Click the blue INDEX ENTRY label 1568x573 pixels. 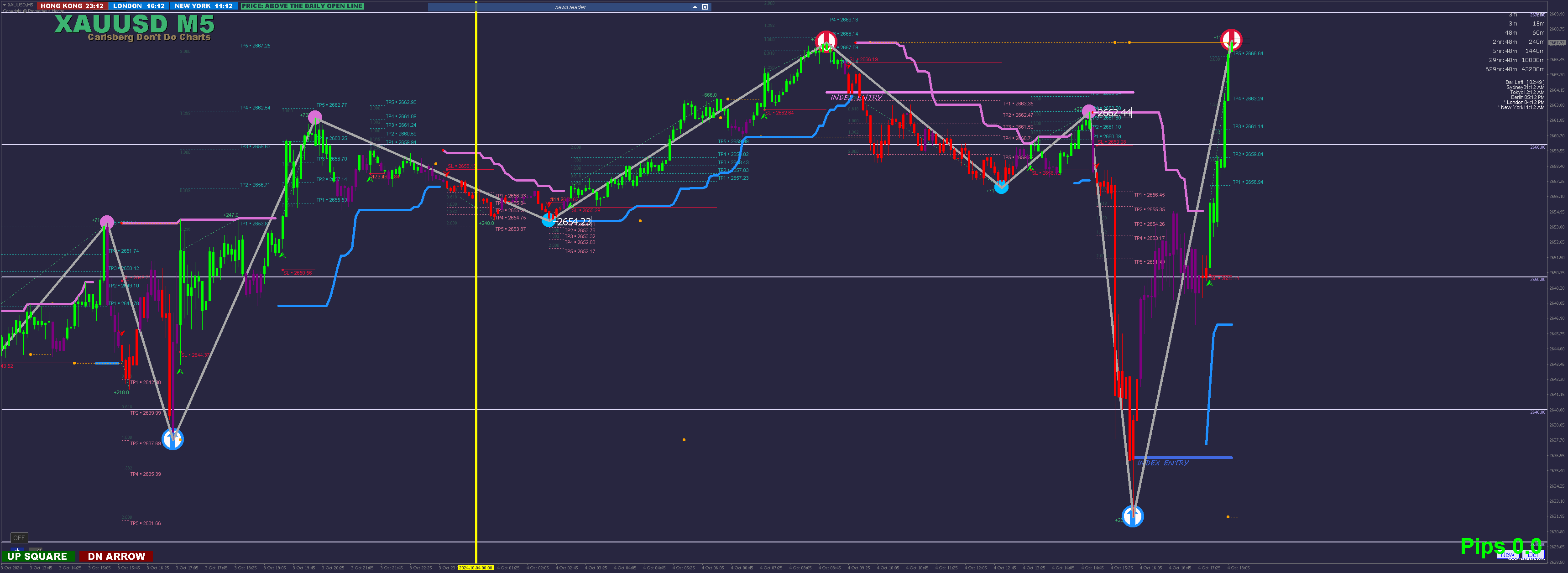pos(1163,463)
